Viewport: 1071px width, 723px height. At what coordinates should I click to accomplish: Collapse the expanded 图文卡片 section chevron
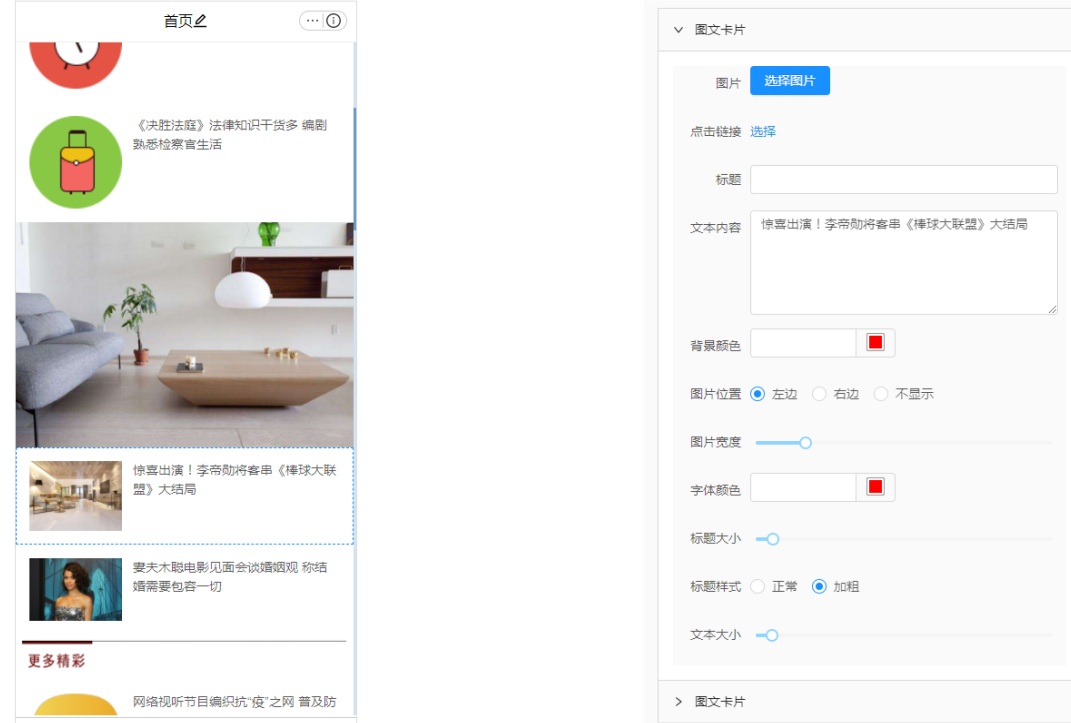(x=678, y=29)
